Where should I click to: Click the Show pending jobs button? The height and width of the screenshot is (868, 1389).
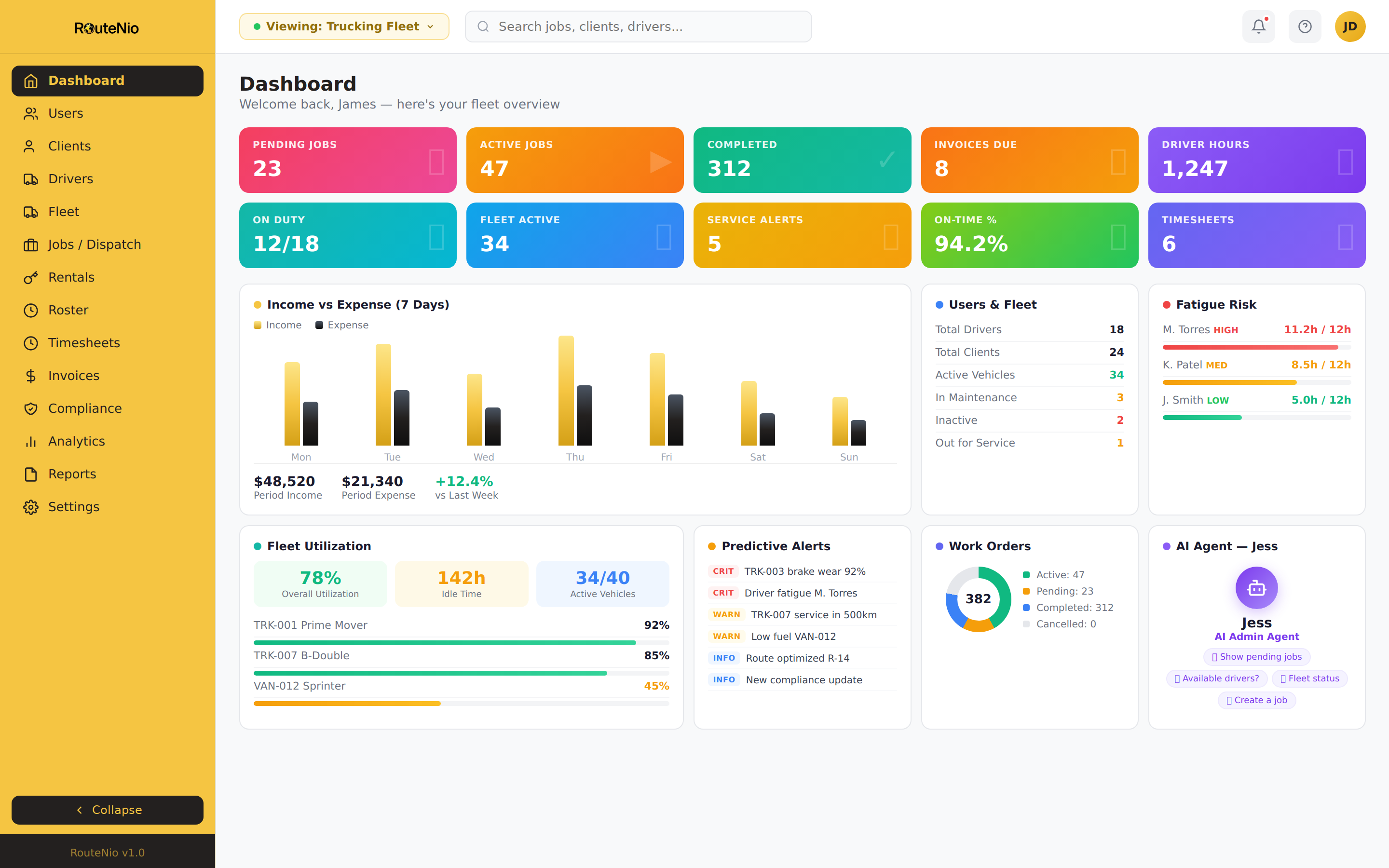coord(1256,657)
